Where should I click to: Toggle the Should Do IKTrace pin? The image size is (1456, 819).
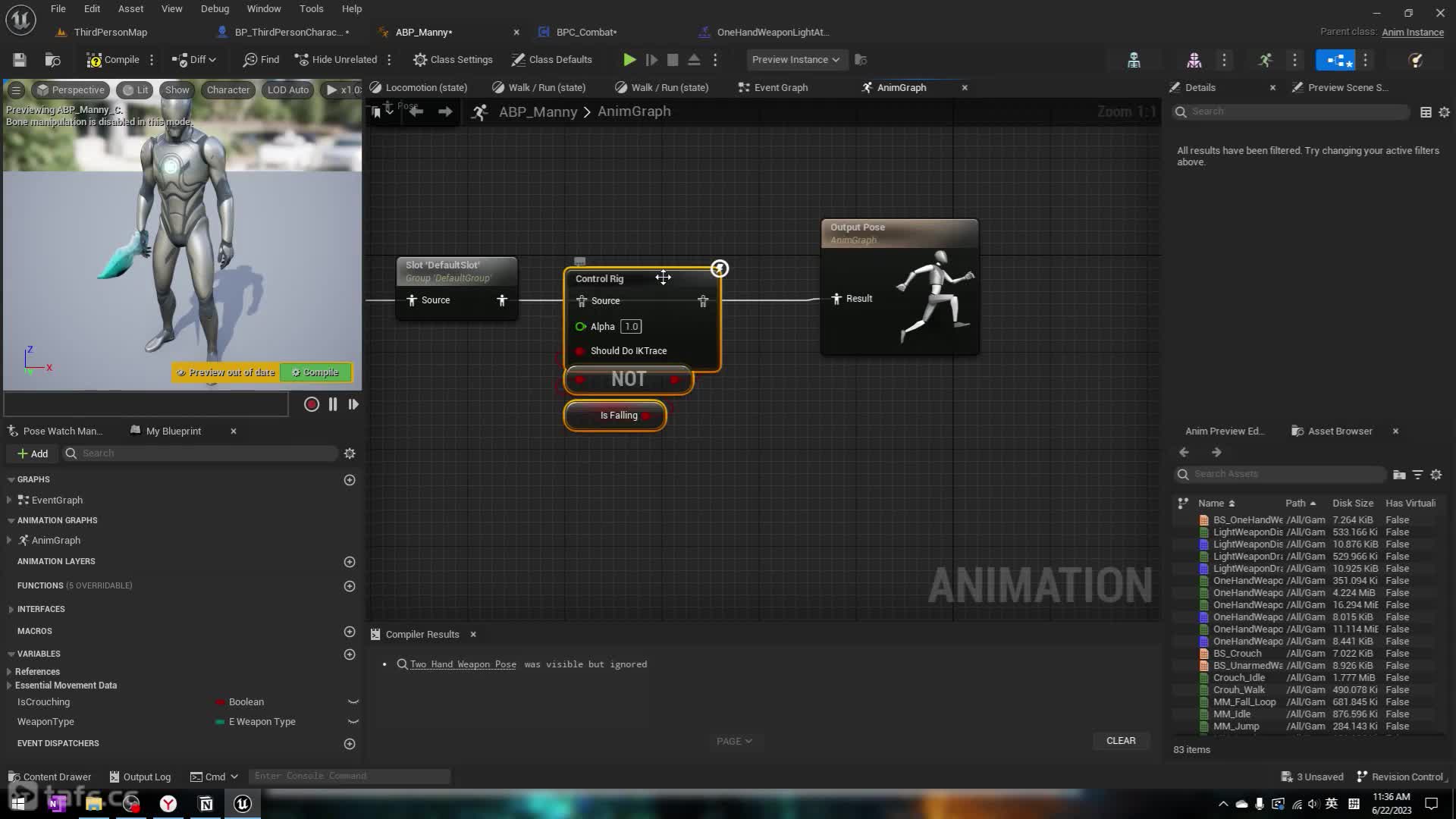(x=580, y=351)
